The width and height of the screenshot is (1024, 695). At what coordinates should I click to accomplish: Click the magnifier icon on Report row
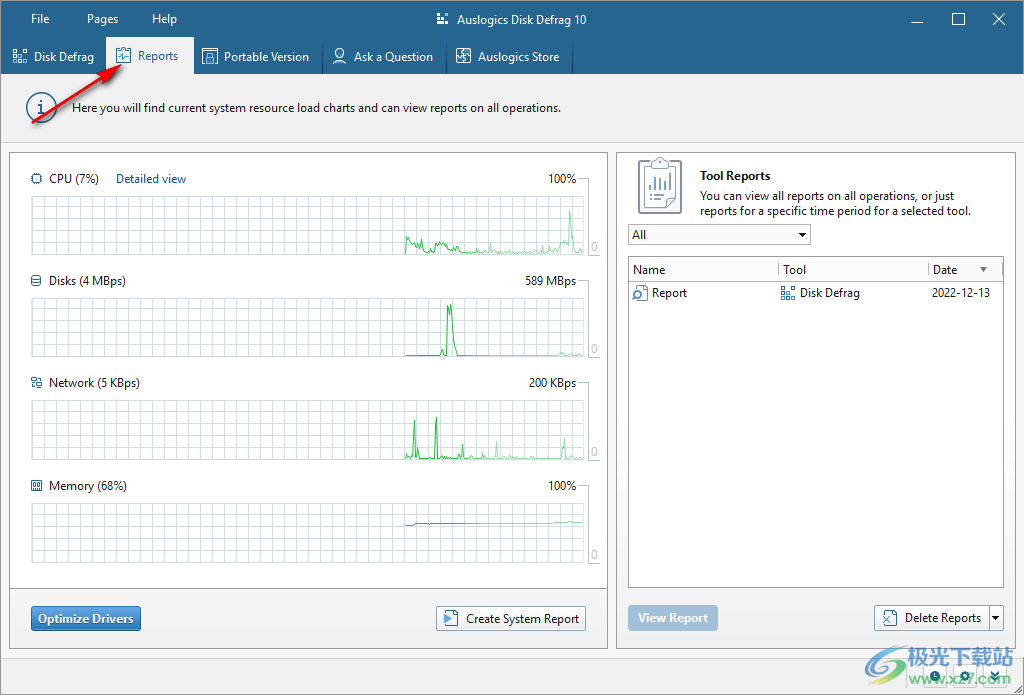639,293
